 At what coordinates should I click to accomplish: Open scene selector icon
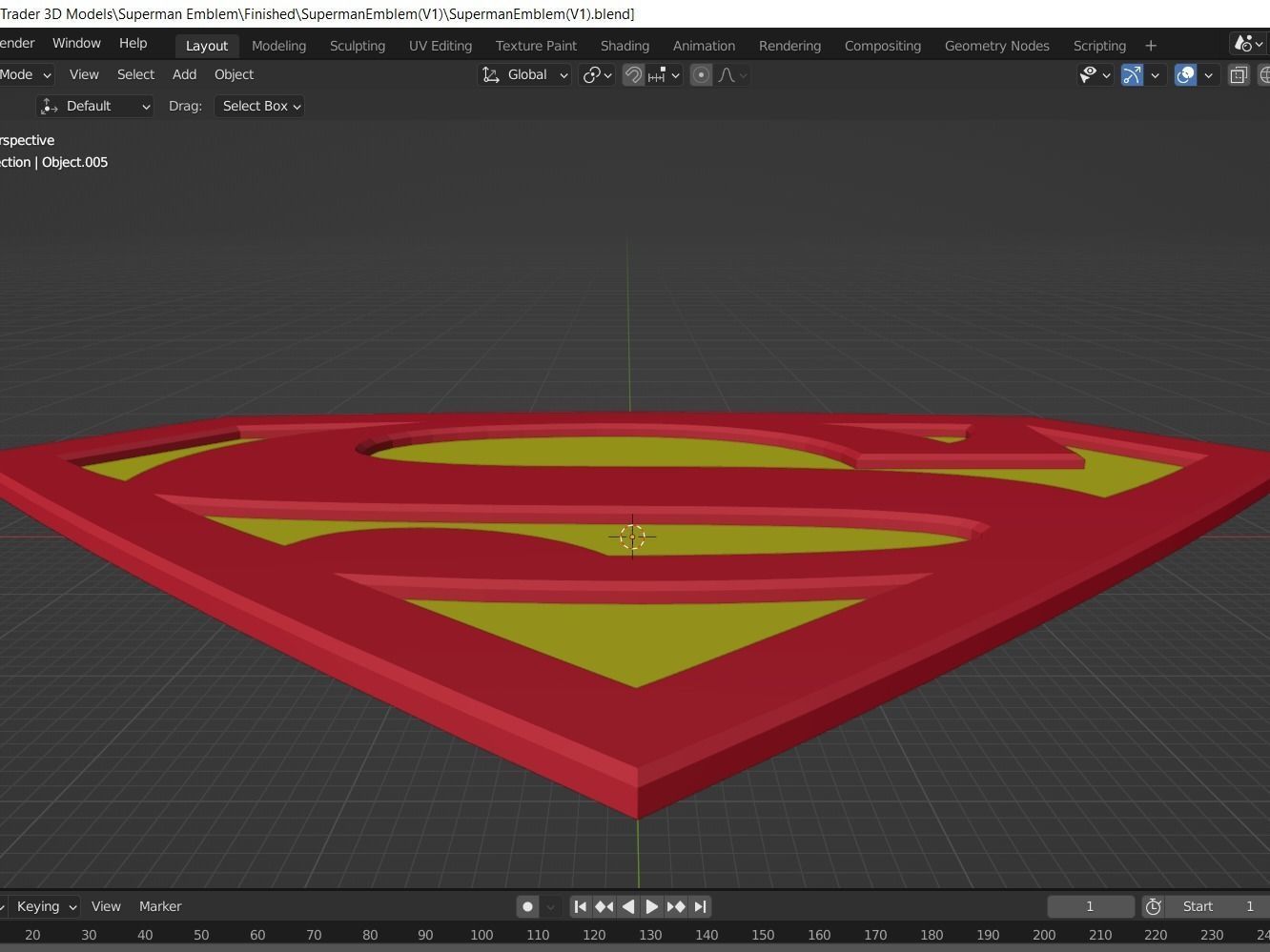click(1248, 44)
